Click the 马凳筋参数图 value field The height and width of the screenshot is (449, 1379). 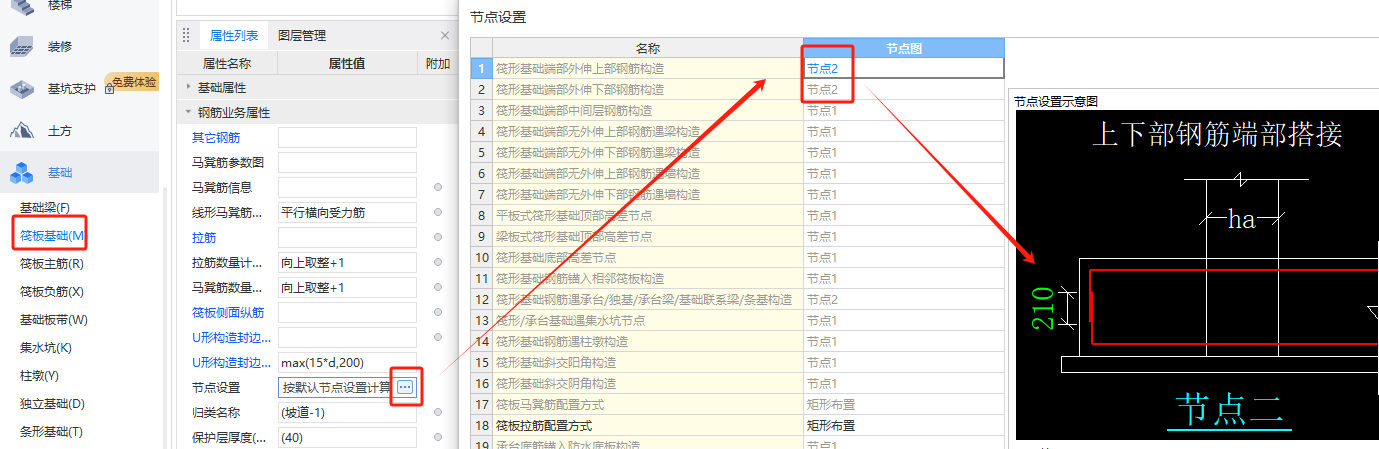[x=347, y=162]
